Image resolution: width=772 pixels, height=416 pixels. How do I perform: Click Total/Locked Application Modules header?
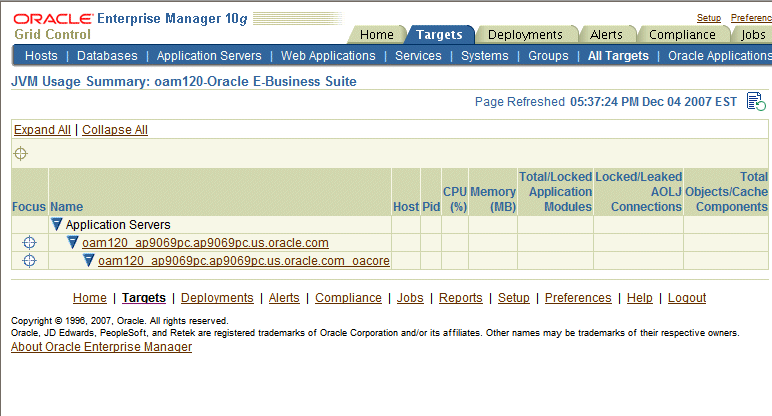[555, 192]
